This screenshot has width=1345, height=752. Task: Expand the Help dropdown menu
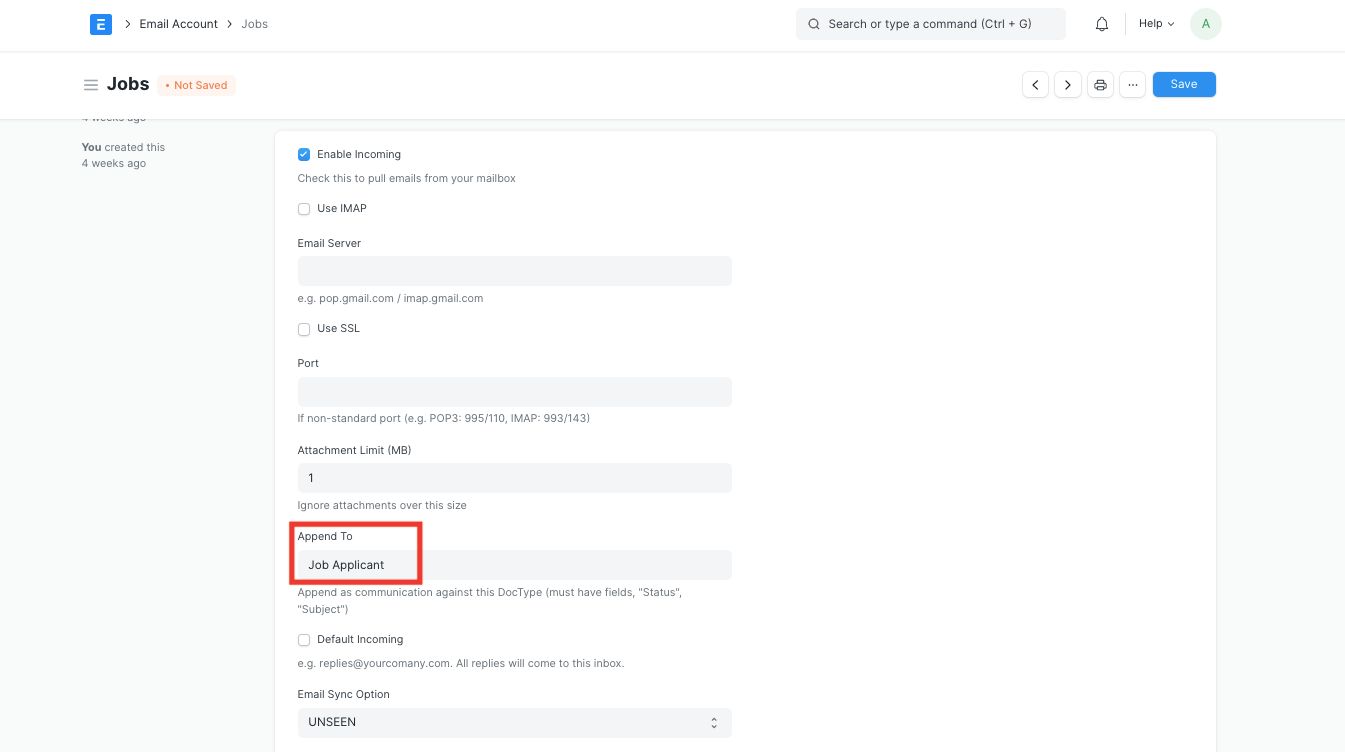point(1156,24)
